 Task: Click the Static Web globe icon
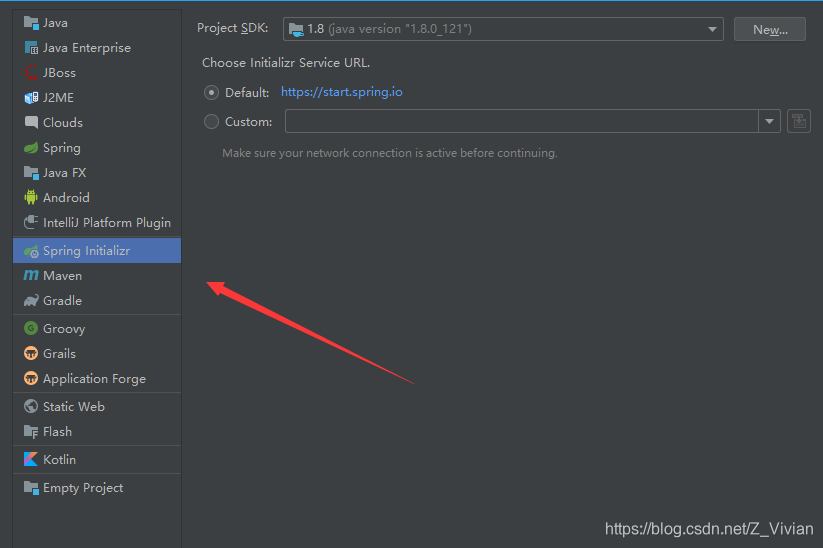(31, 407)
